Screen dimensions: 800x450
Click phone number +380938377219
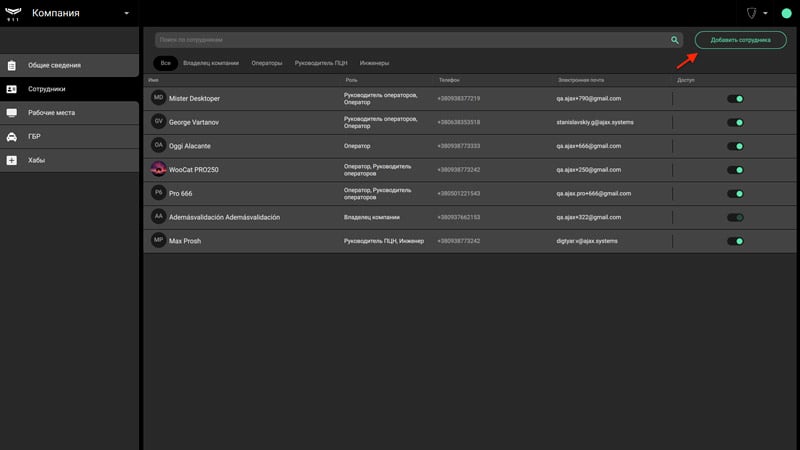(x=459, y=98)
